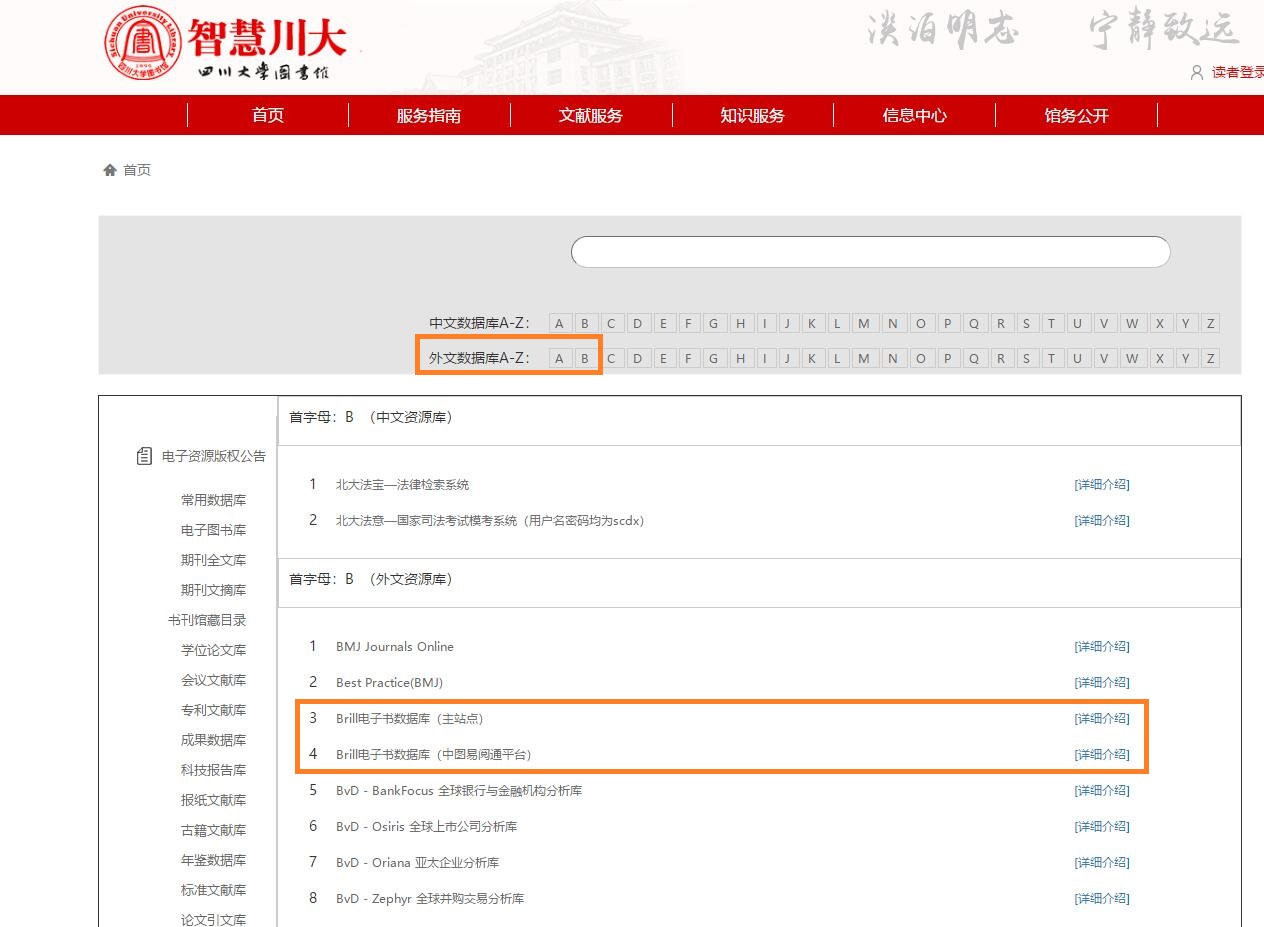Open 期刊全文库 in the sidebar

click(213, 560)
